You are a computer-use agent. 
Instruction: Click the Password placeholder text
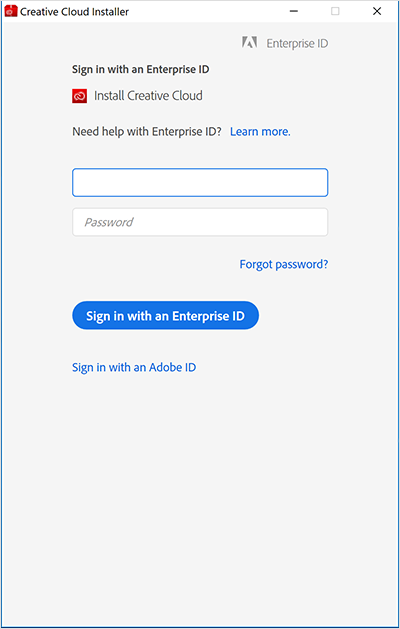109,222
